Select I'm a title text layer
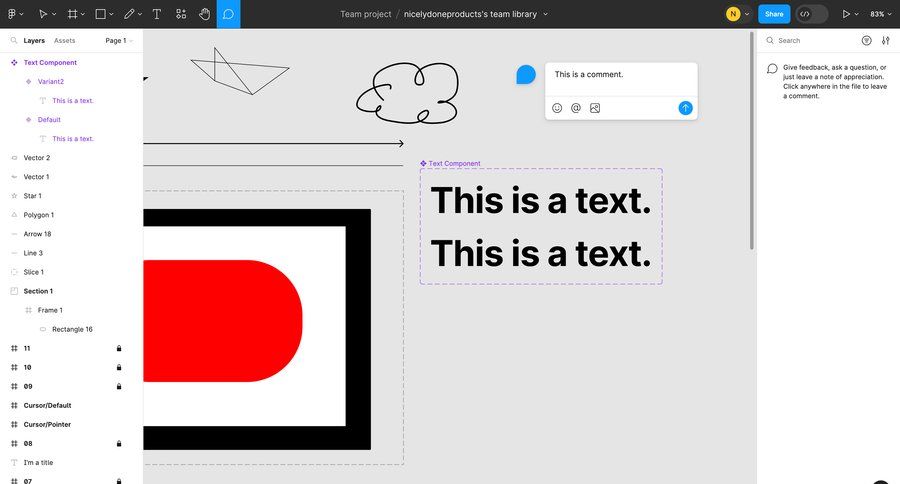 pyautogui.click(x=38, y=463)
